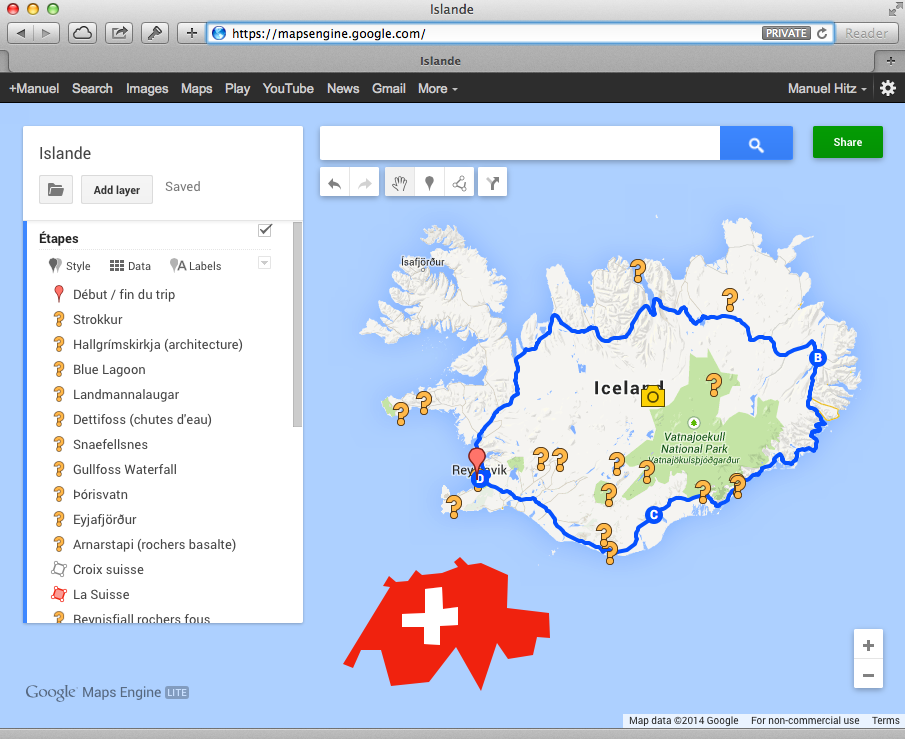Click the PRIVATE browsing badge
The height and width of the screenshot is (739, 905).
(x=786, y=33)
